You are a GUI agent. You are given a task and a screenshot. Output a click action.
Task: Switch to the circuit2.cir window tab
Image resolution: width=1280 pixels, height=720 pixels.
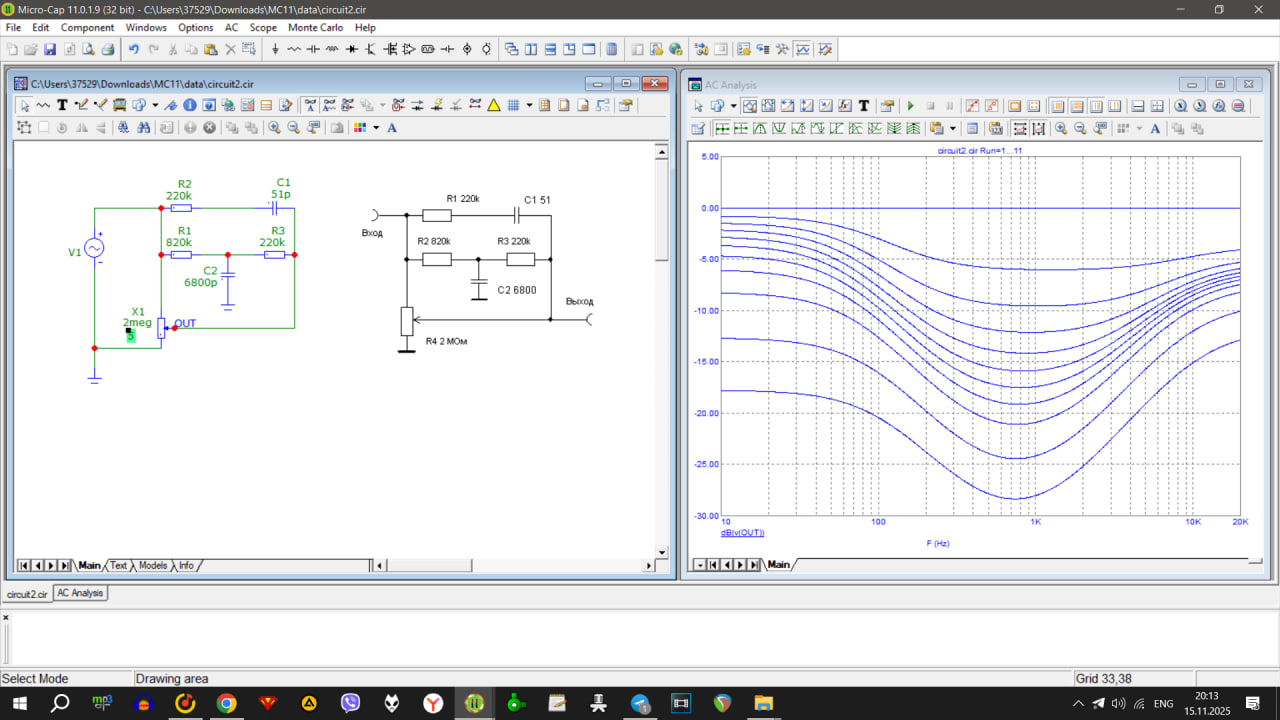(27, 594)
